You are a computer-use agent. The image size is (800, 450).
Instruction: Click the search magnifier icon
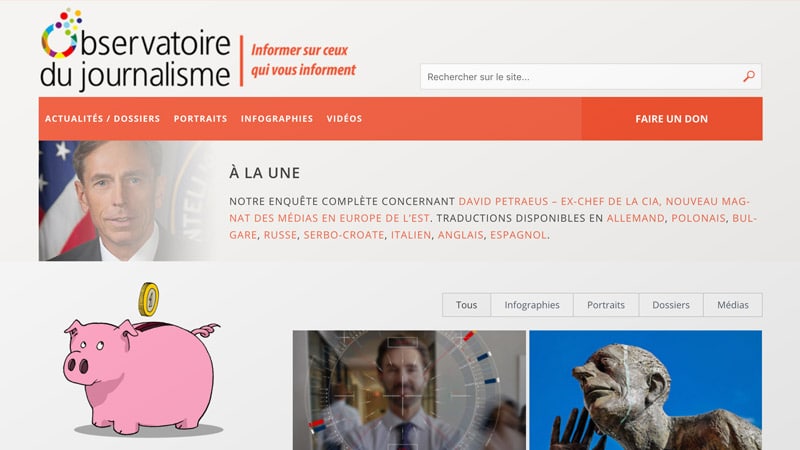point(748,77)
